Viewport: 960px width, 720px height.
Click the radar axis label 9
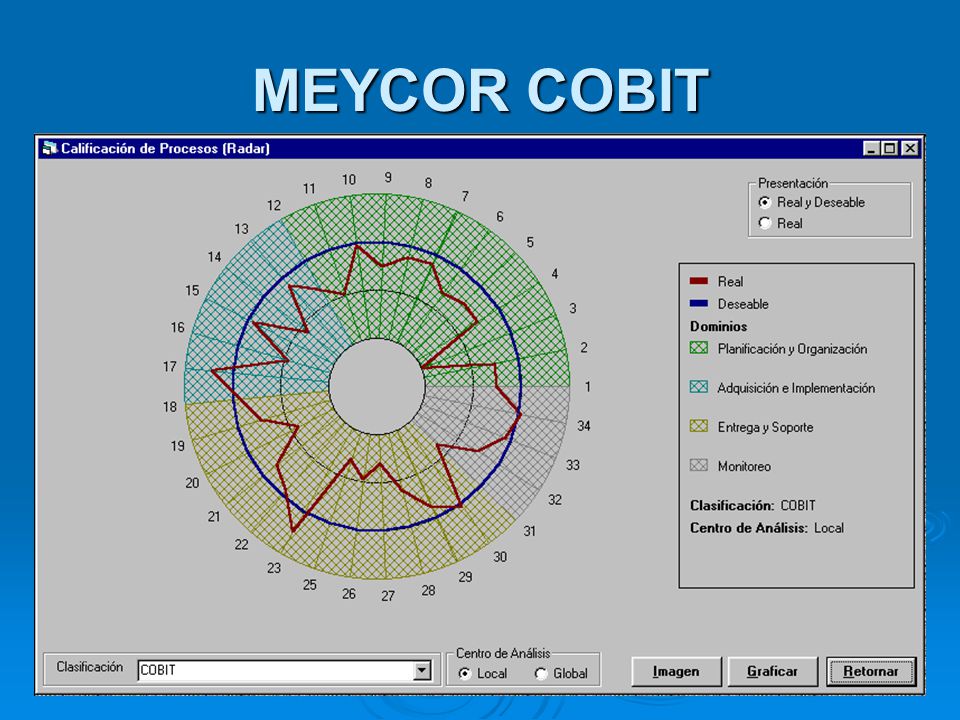coord(388,178)
